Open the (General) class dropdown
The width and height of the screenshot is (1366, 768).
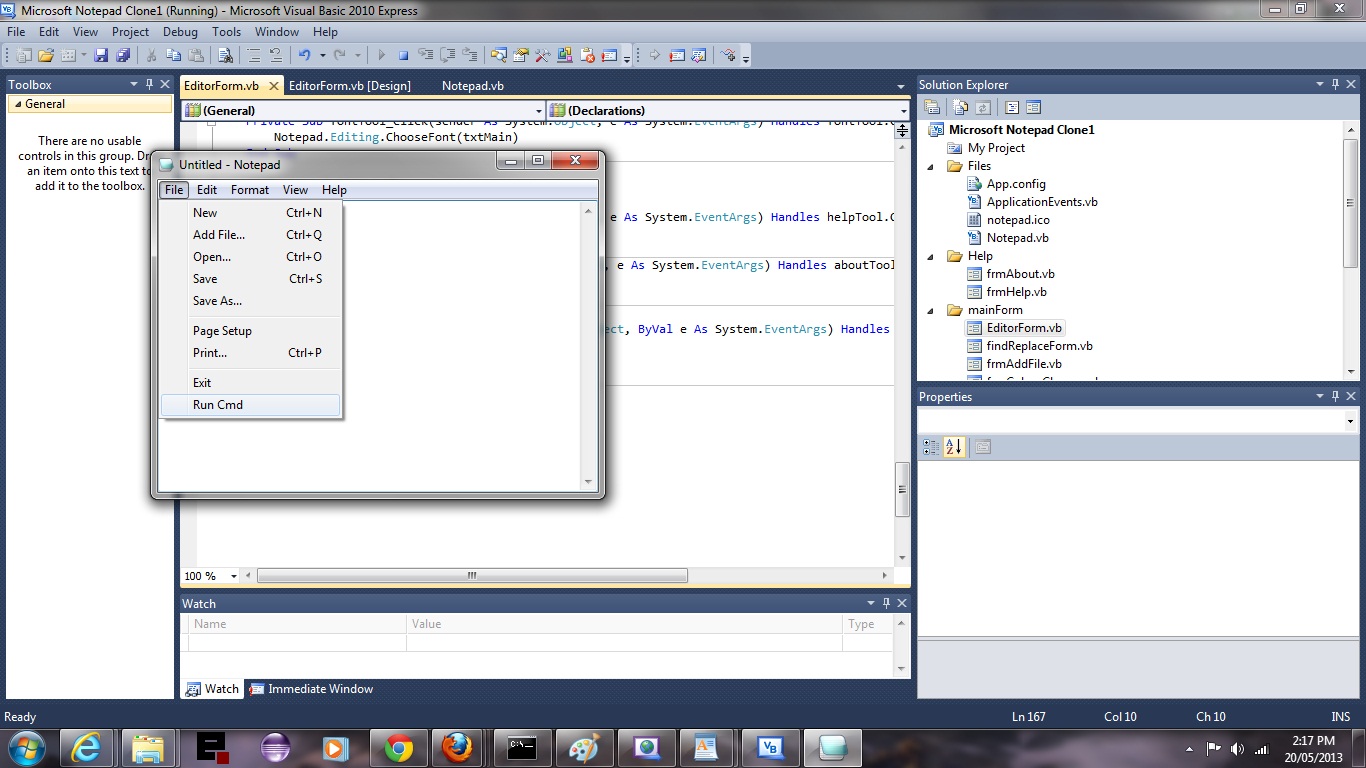click(539, 110)
